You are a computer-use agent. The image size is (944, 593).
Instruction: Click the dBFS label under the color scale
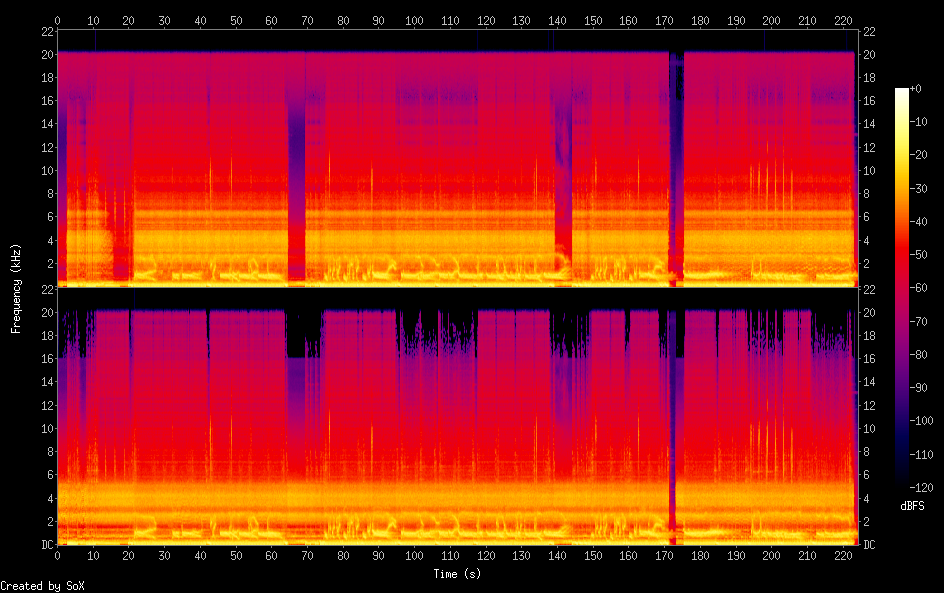point(911,507)
